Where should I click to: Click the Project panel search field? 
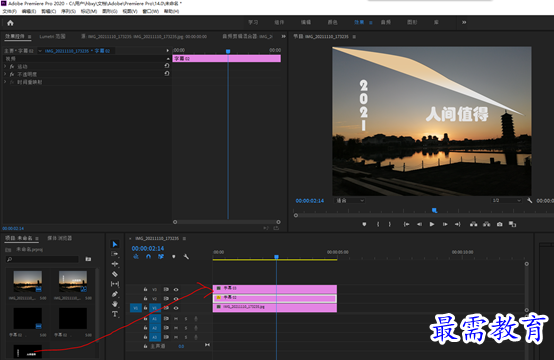[42, 259]
